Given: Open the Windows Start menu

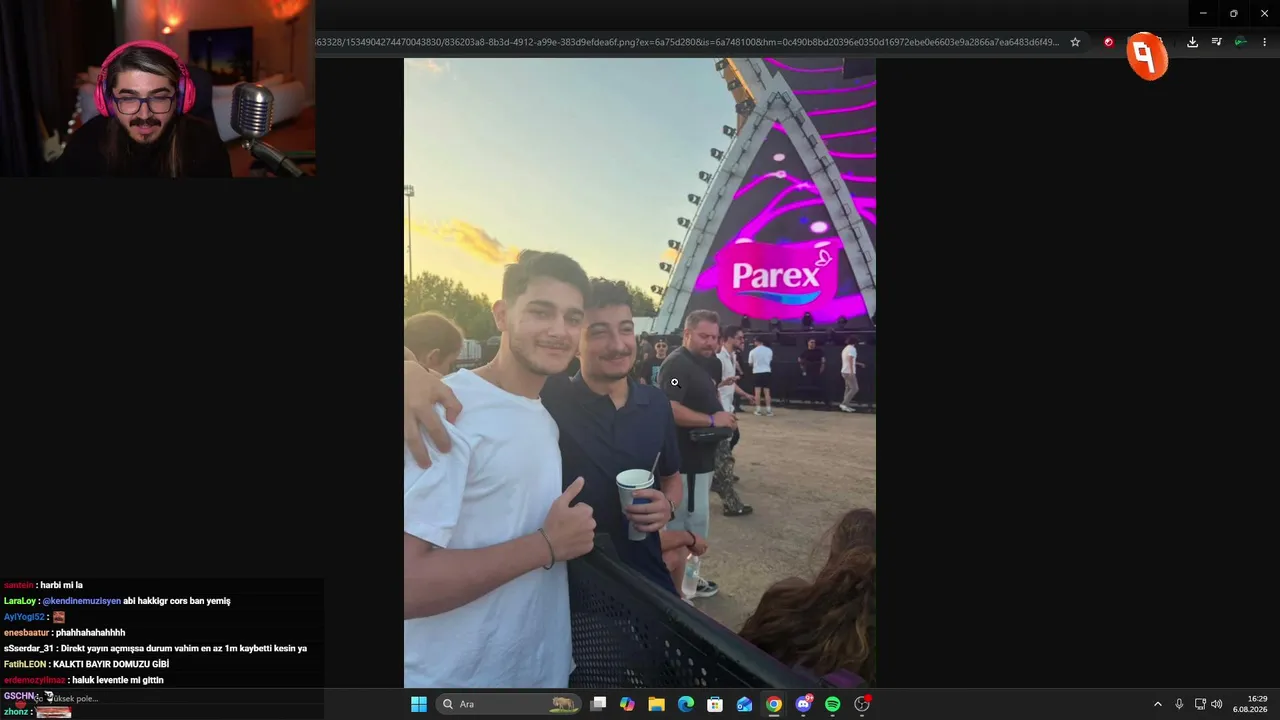Looking at the screenshot, I should [419, 704].
